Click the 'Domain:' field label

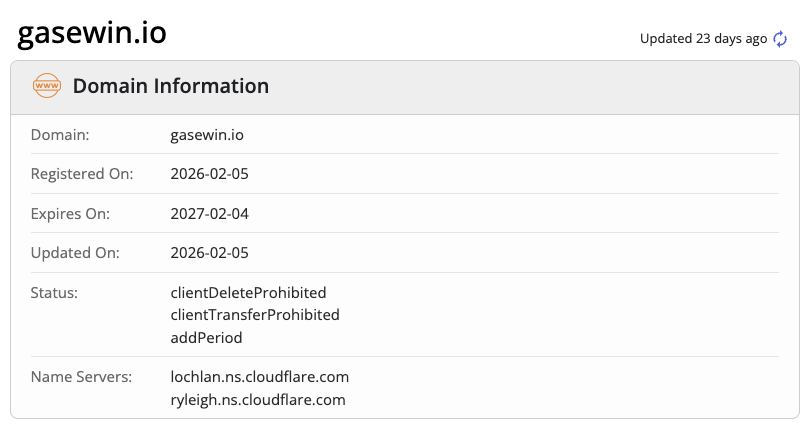tap(60, 134)
